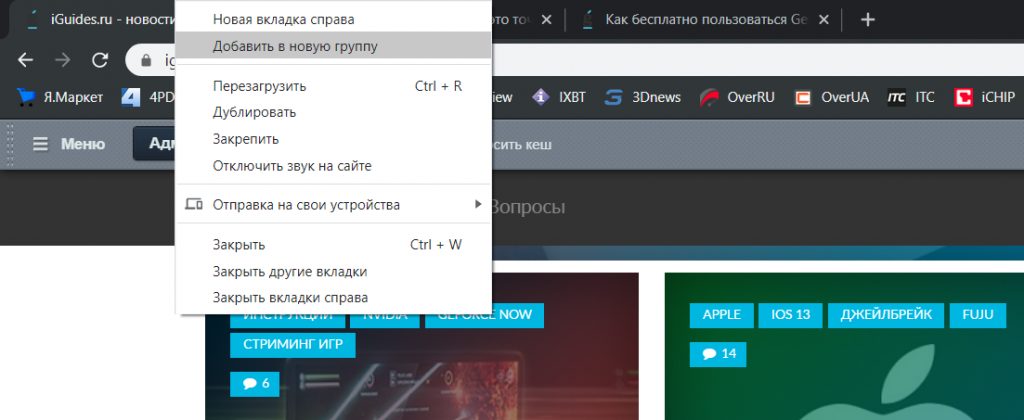Click the СТРИМИНГ ИГР tag
Image resolution: width=1024 pixels, height=420 pixels.
click(293, 345)
